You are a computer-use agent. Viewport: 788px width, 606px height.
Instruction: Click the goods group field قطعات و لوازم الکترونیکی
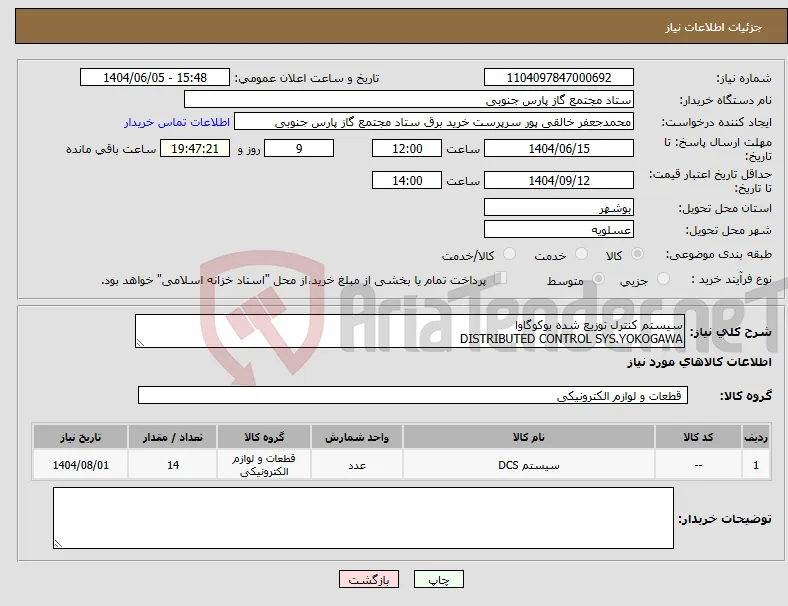[x=413, y=395]
